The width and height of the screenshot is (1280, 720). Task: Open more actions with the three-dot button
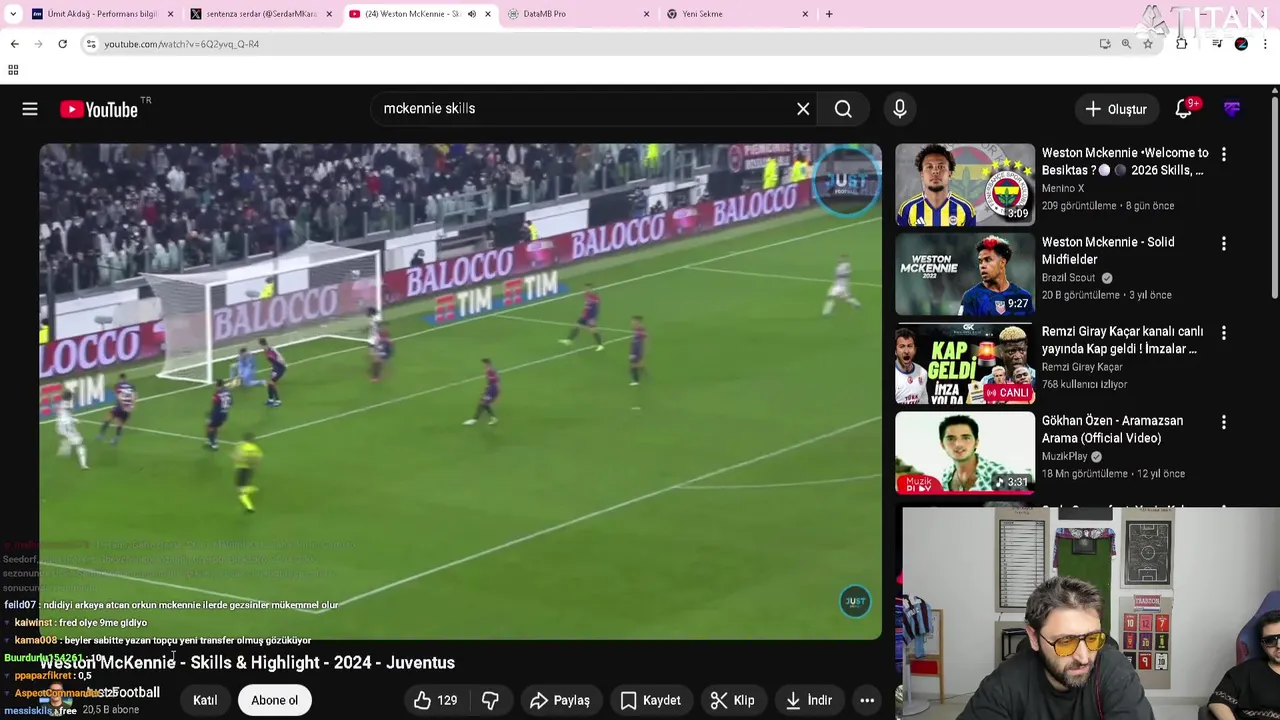pos(867,700)
